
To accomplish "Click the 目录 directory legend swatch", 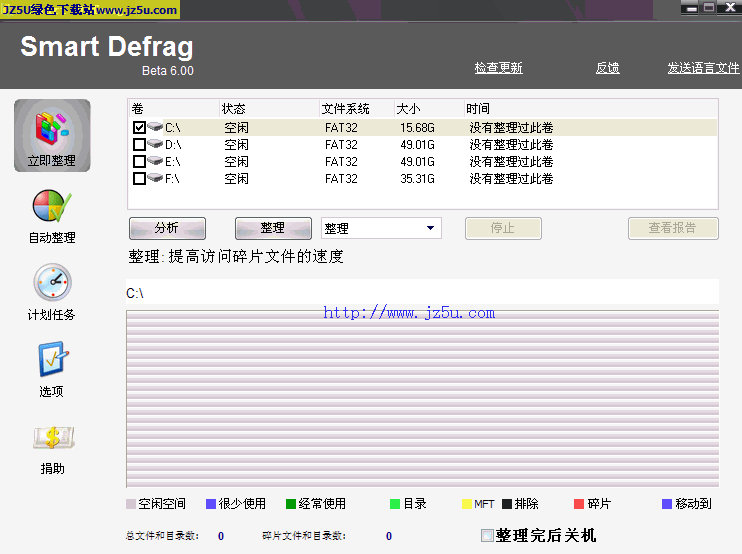I will click(x=395, y=504).
